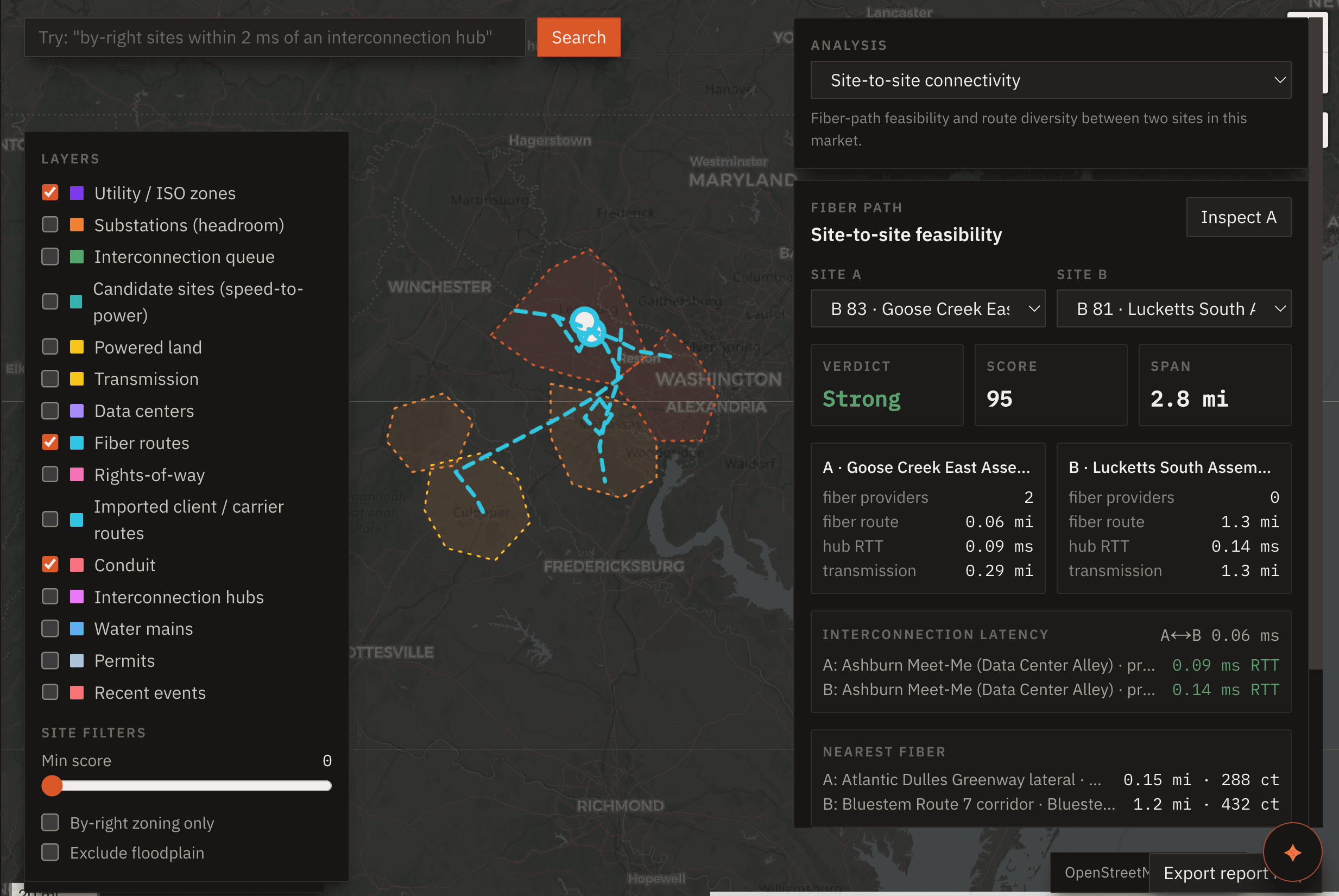Click the blue Water mains swatch
Viewport: 1339px width, 896px height.
(x=77, y=629)
